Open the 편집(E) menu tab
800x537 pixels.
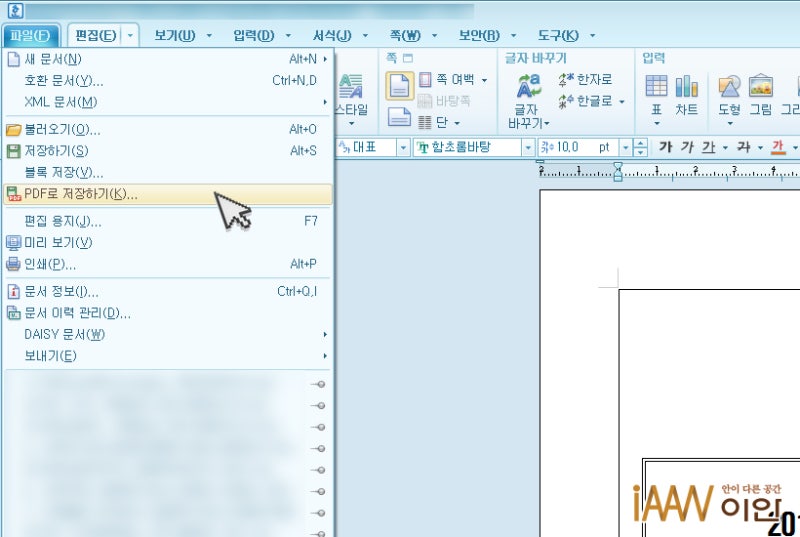click(x=96, y=36)
